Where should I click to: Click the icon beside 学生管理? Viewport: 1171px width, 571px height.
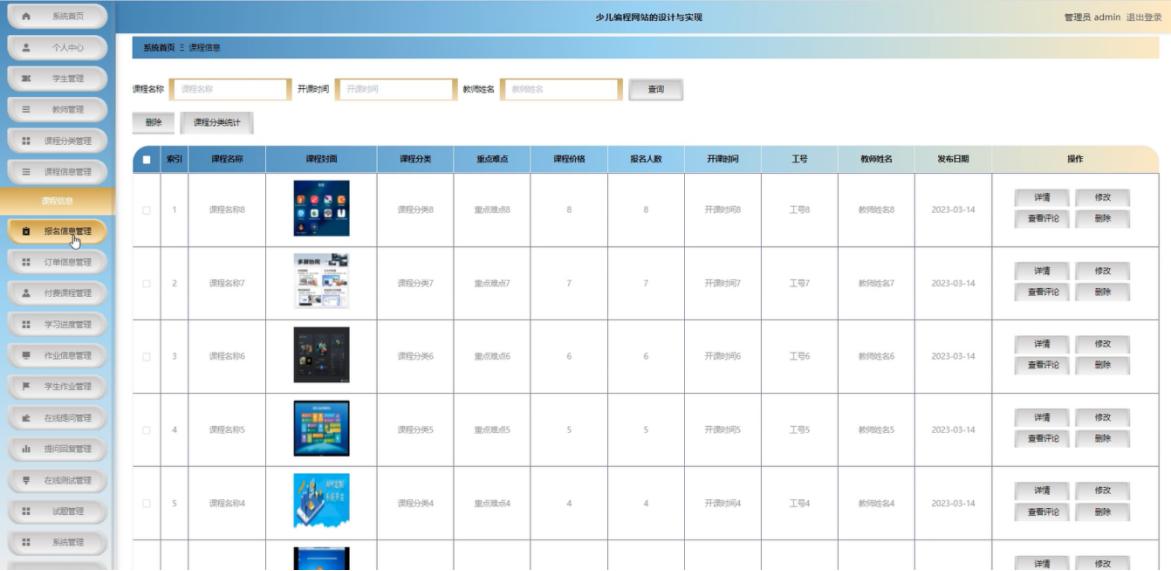tap(26, 78)
